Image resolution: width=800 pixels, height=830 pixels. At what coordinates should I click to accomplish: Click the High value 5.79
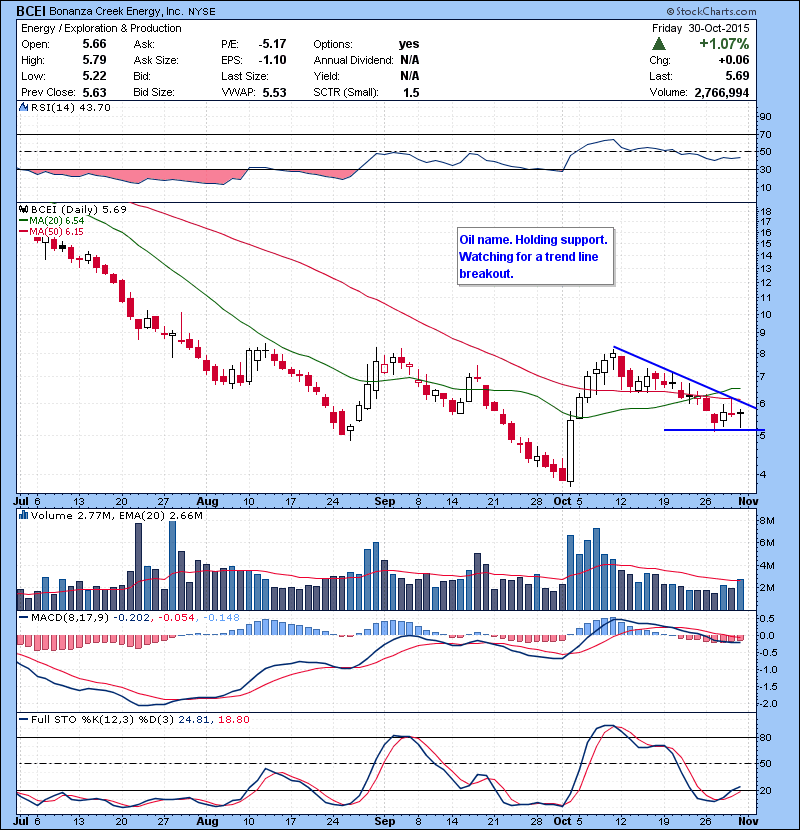pos(94,60)
